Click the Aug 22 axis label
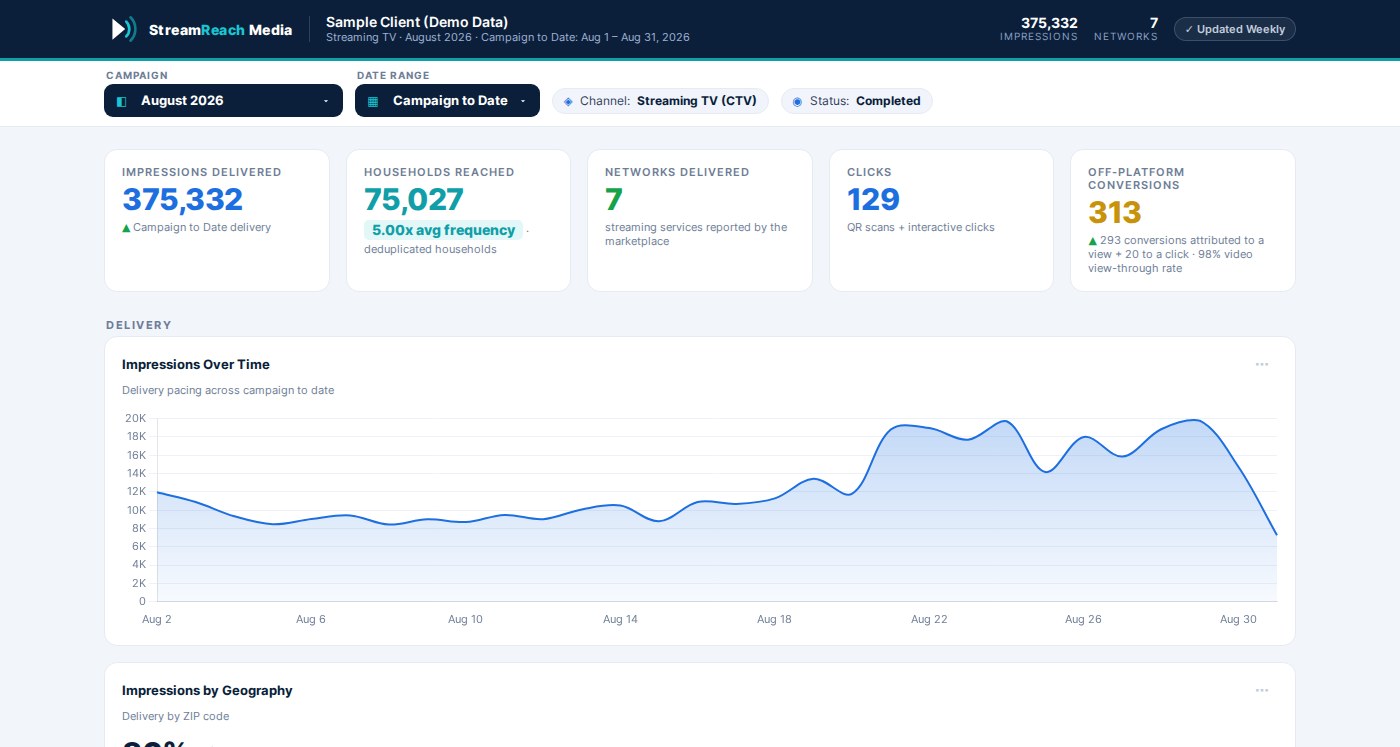The height and width of the screenshot is (747, 1400). click(x=929, y=619)
